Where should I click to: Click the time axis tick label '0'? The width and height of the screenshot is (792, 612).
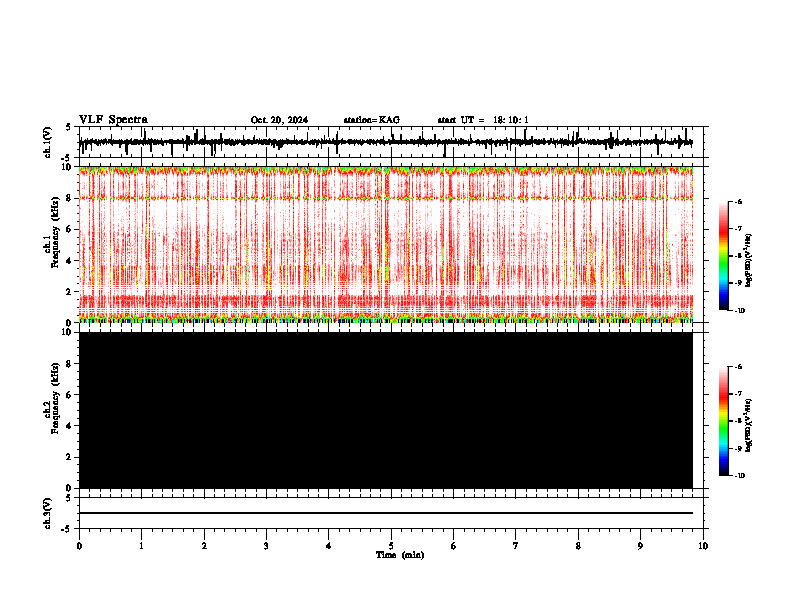pos(79,546)
